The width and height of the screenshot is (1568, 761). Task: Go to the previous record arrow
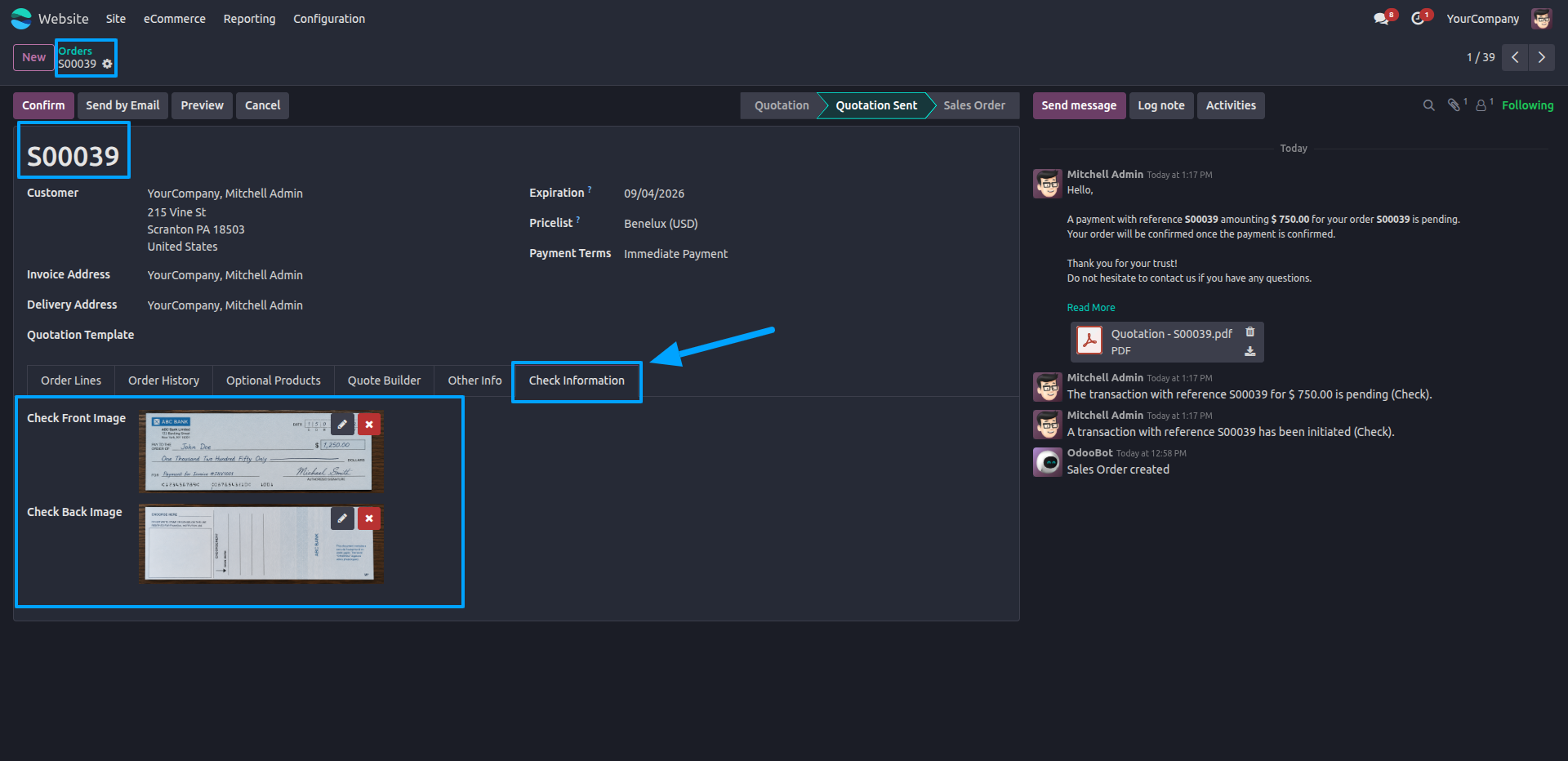tap(1515, 57)
